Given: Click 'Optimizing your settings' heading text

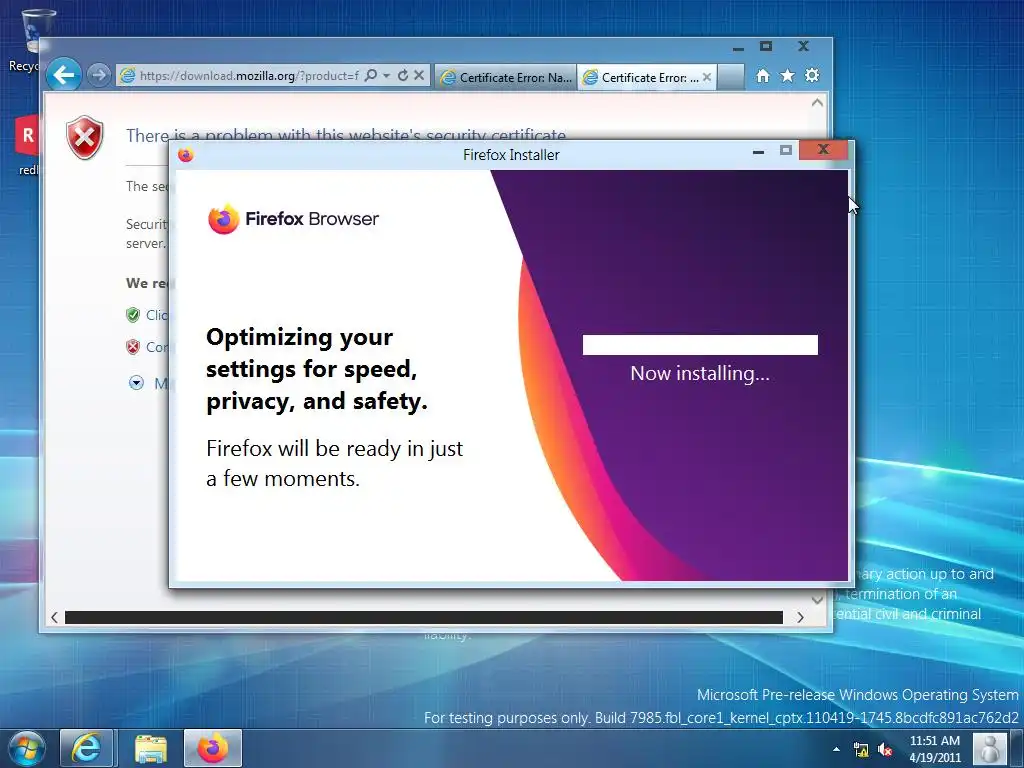Looking at the screenshot, I should pyautogui.click(x=317, y=369).
